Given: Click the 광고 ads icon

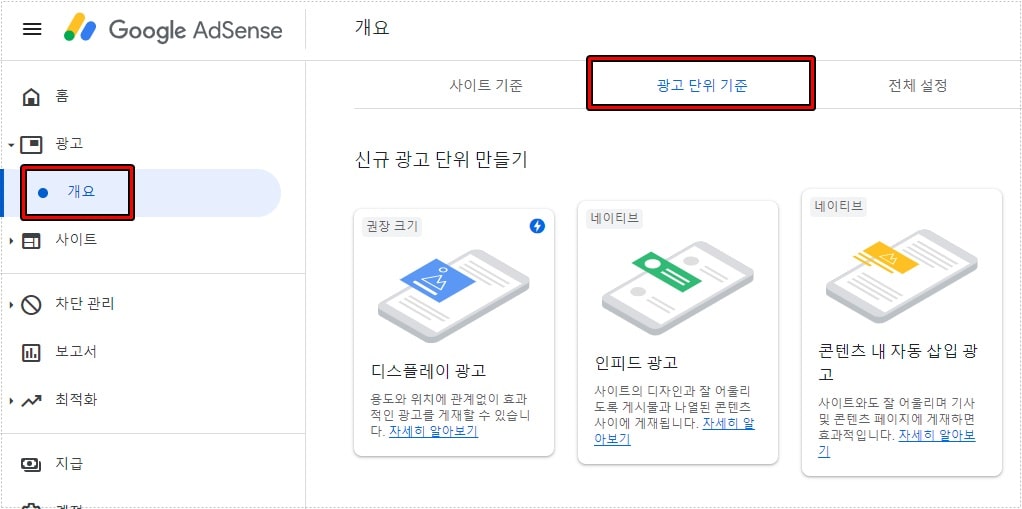Looking at the screenshot, I should click(32, 144).
